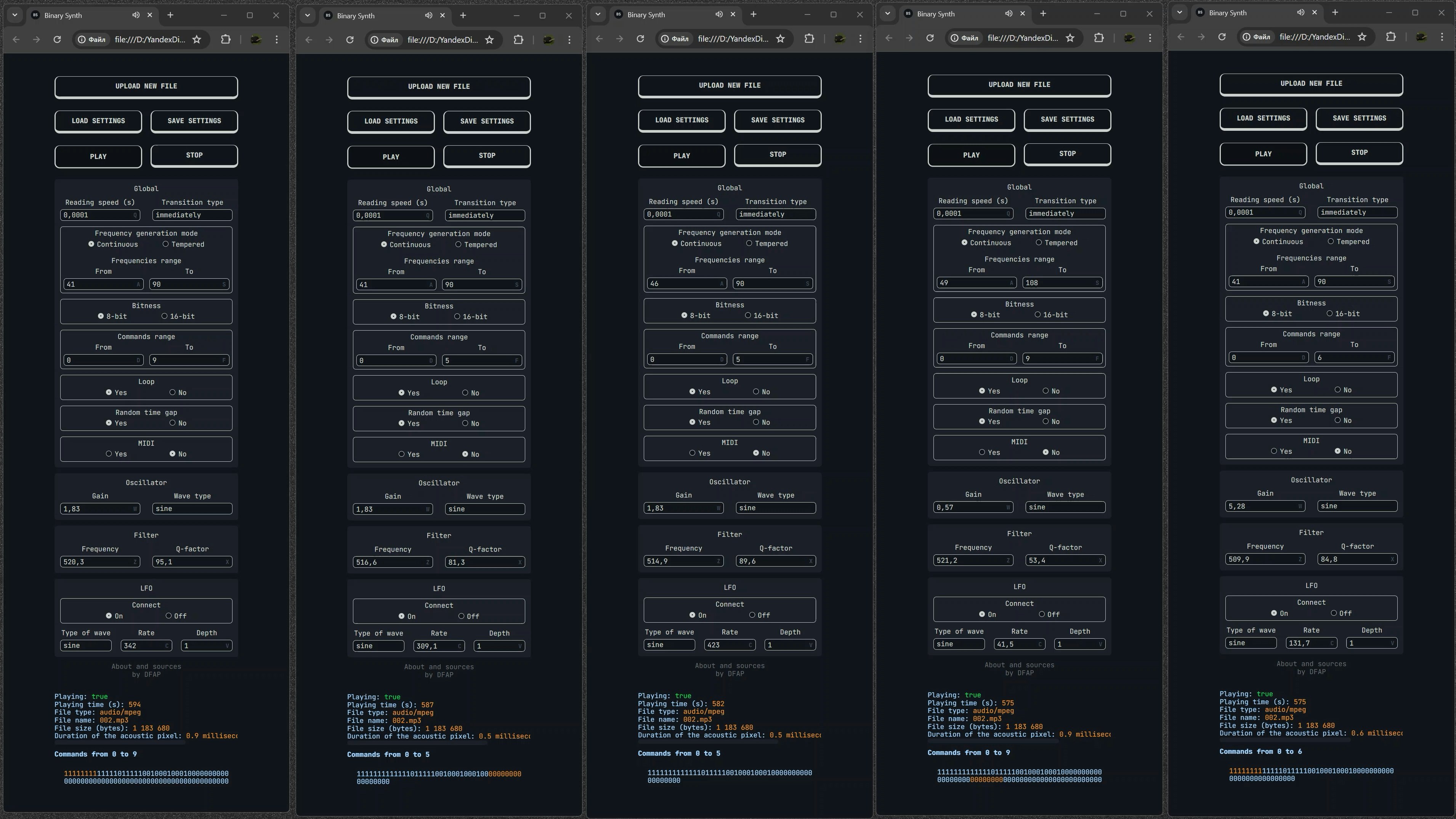Viewport: 1456px width, 819px height.
Task: Reload the page in the fourth window
Action: point(930,38)
